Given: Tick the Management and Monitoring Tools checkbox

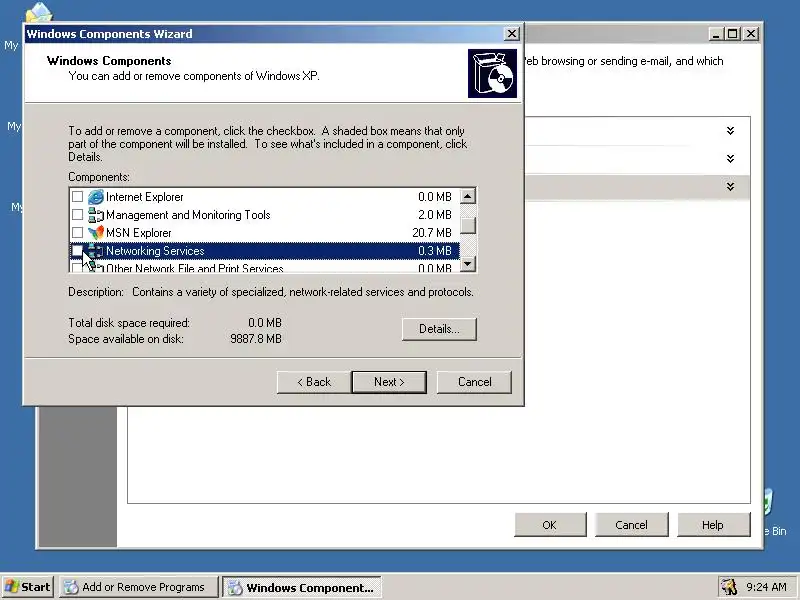Looking at the screenshot, I should point(77,215).
